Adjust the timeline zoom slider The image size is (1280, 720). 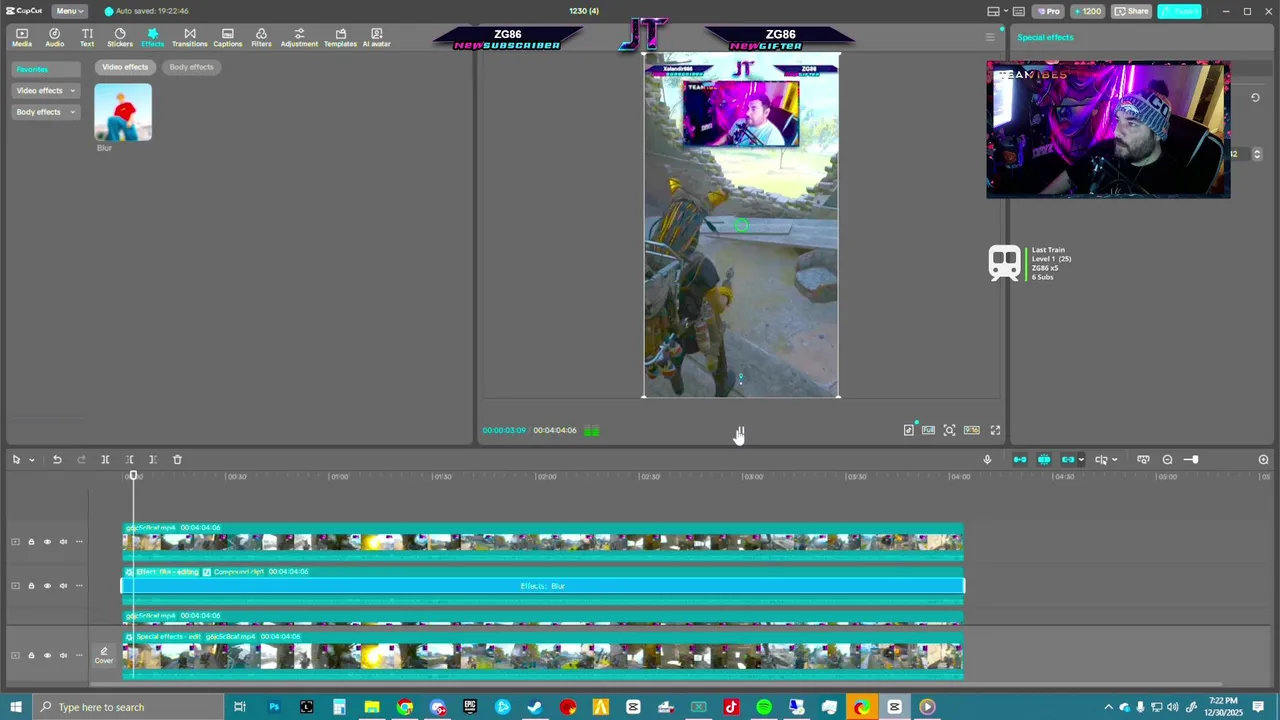(x=1191, y=460)
